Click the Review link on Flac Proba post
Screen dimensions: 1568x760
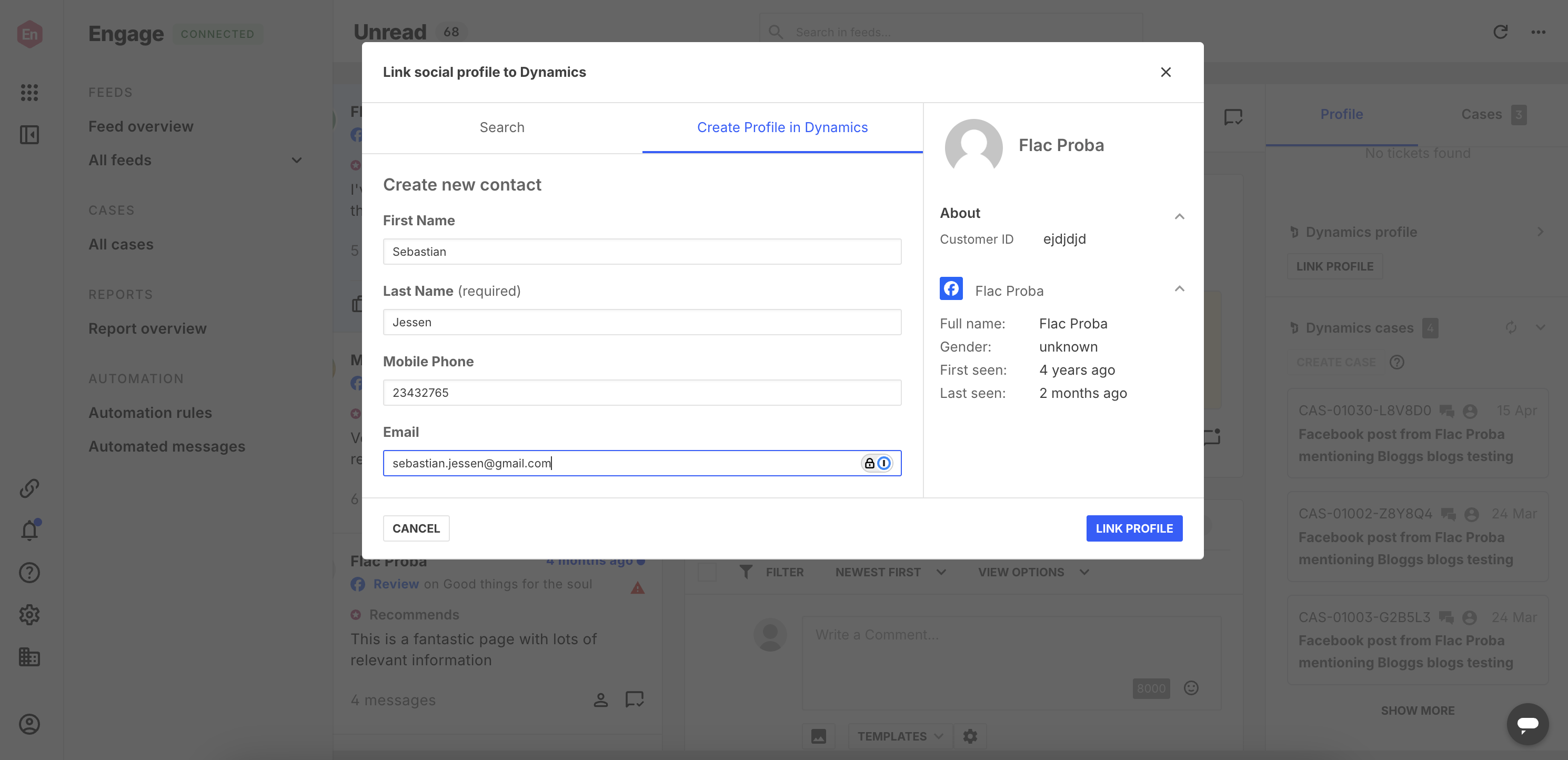pos(396,584)
